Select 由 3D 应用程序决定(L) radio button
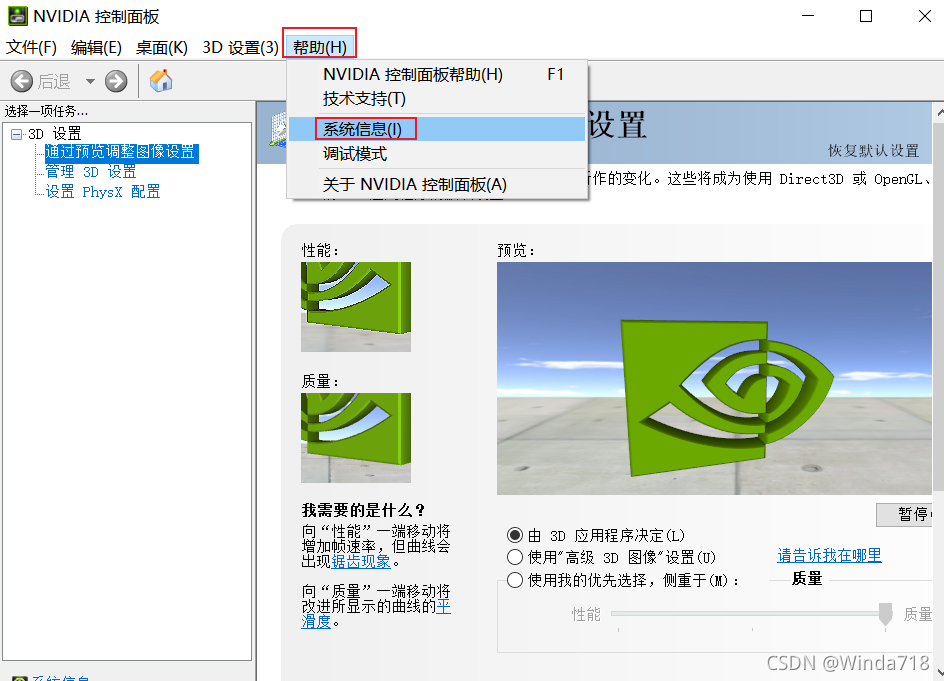This screenshot has width=944, height=681. (x=515, y=535)
